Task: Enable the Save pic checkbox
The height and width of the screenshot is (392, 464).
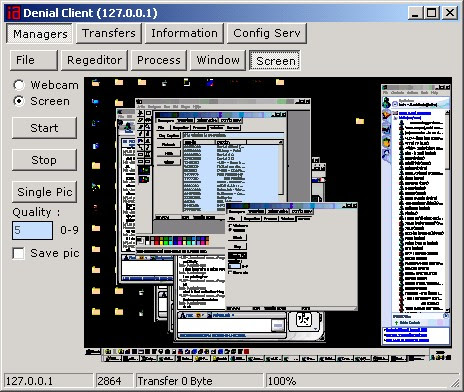Action: click(18, 253)
